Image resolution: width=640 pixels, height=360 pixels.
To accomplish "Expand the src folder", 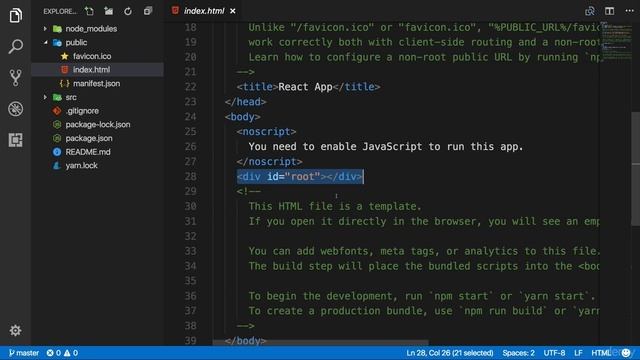I will [x=45, y=97].
